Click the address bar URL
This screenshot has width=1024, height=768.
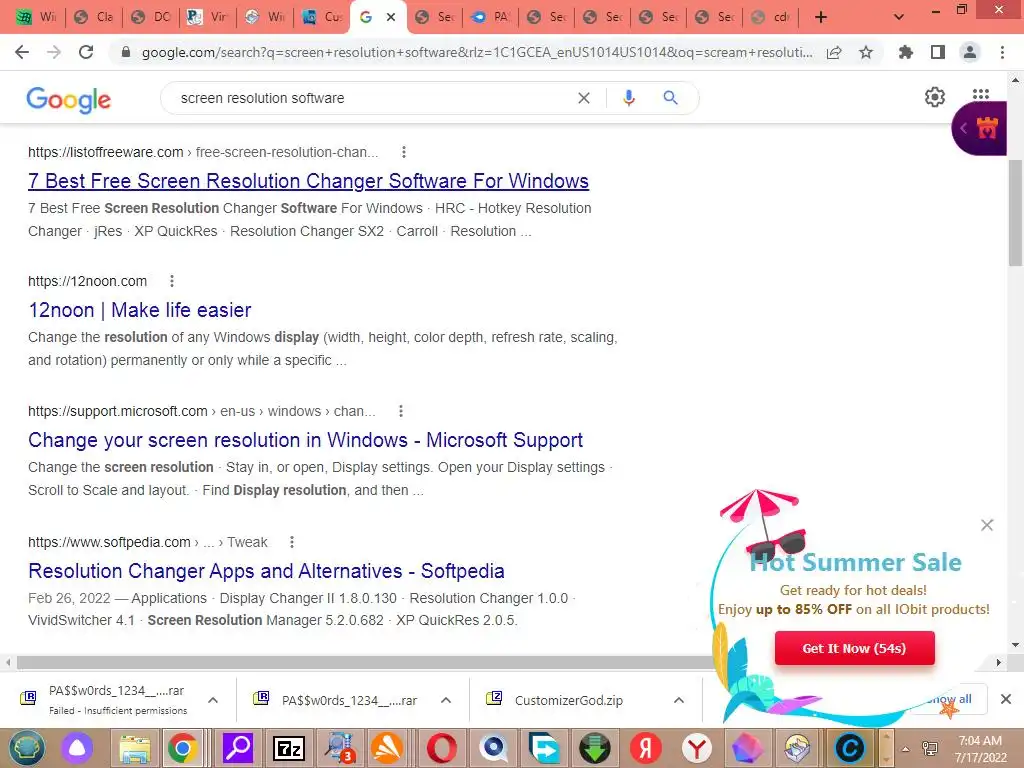tap(477, 52)
